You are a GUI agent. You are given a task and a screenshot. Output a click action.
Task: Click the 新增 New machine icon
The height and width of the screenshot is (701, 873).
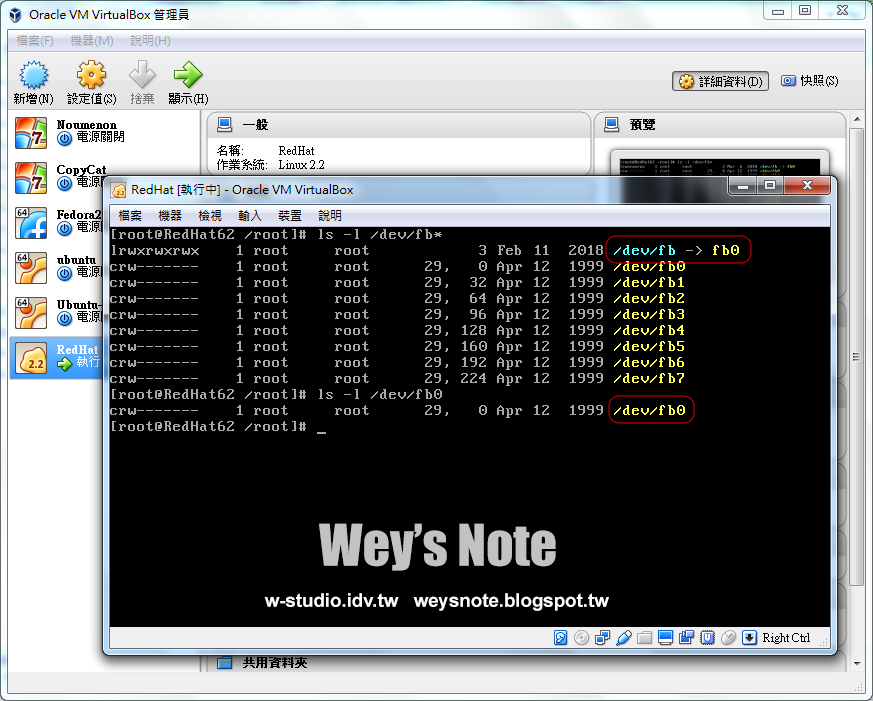tap(34, 80)
